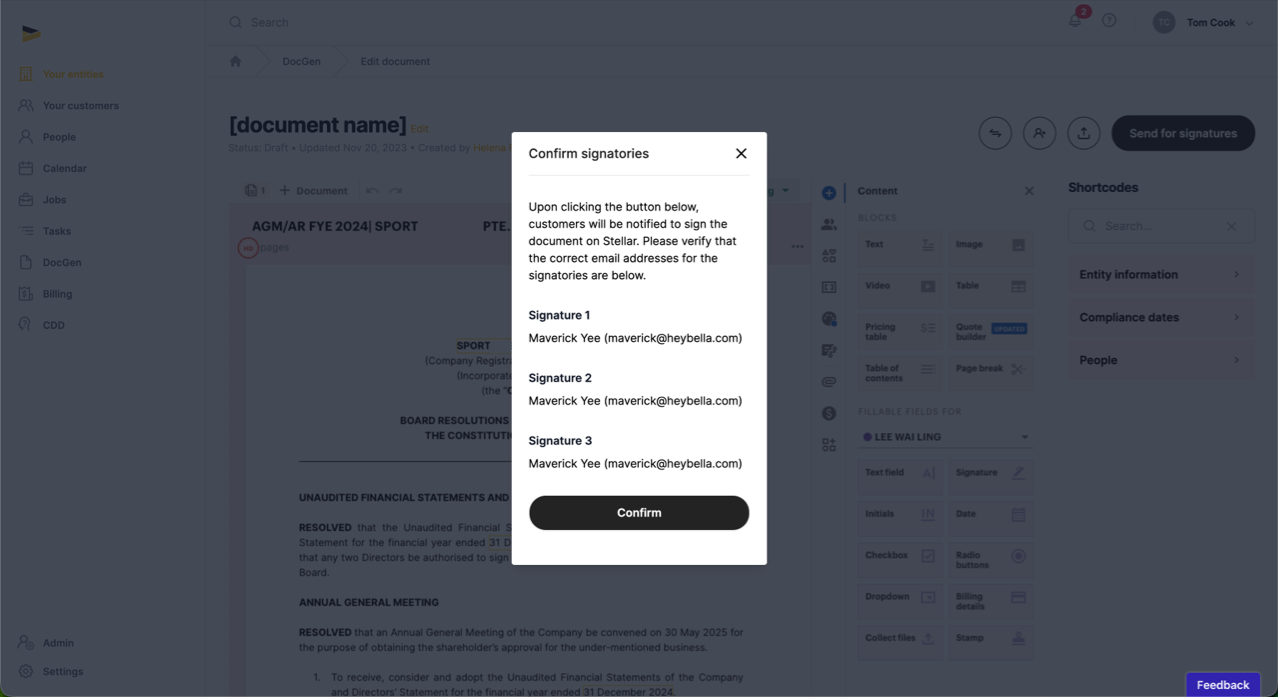Click the upload export icon button

[x=1083, y=133]
